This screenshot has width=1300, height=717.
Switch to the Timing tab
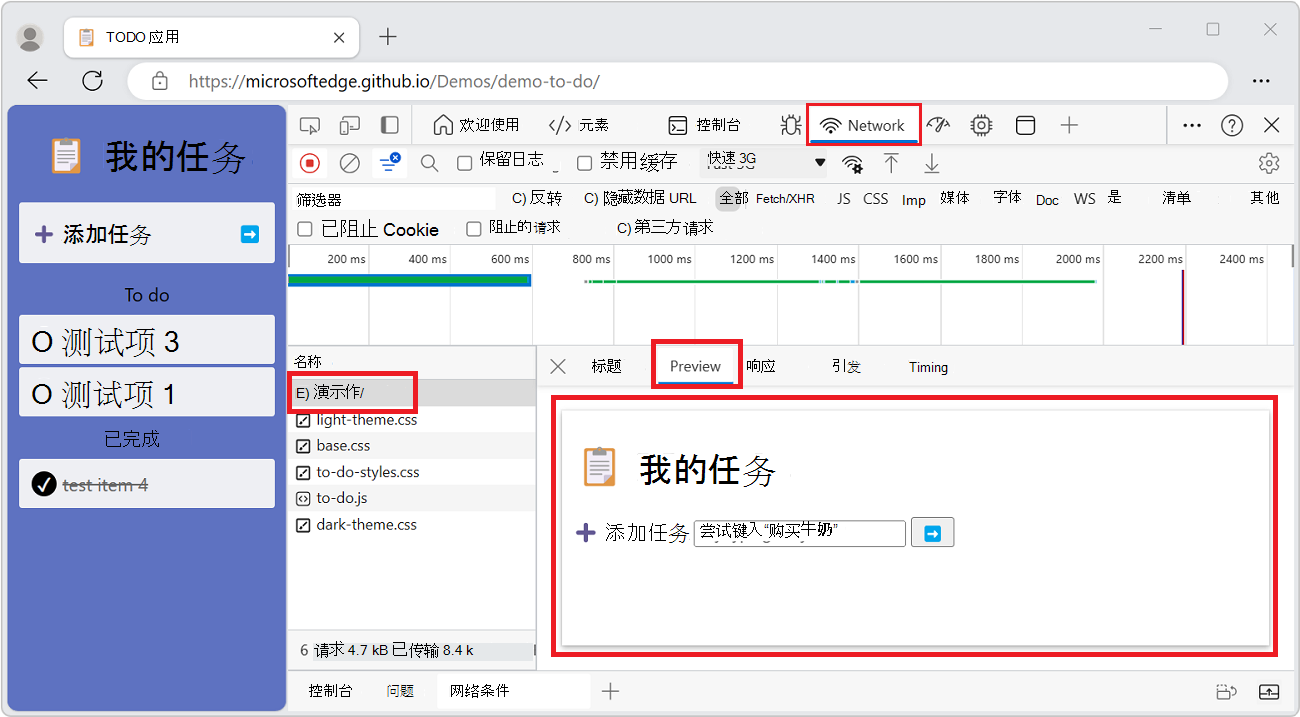(928, 366)
